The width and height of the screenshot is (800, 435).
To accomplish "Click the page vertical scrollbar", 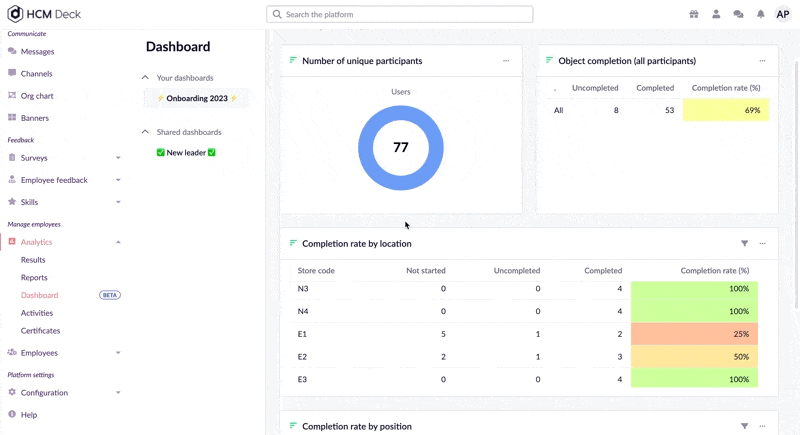I will pos(796,184).
